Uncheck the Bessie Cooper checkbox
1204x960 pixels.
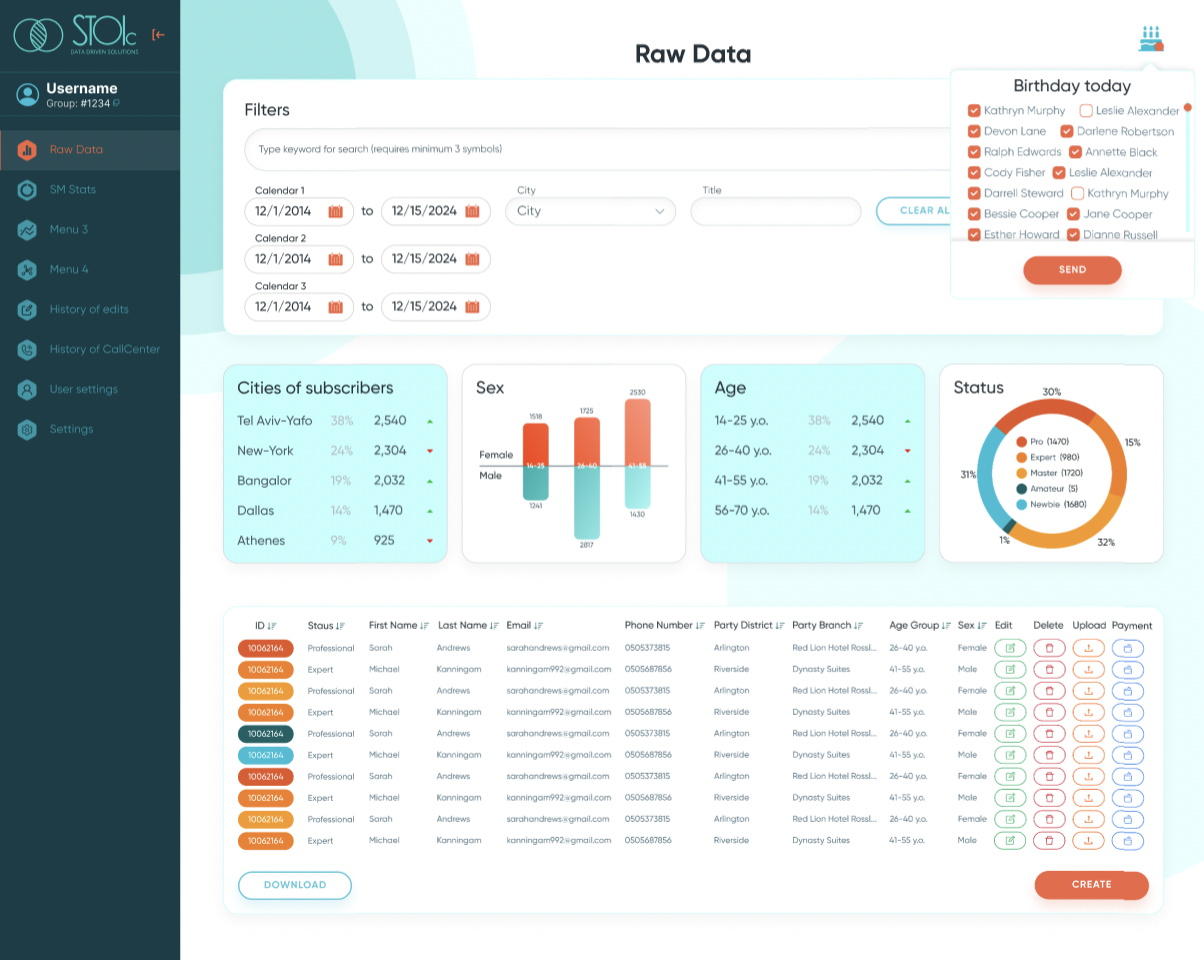tap(974, 214)
